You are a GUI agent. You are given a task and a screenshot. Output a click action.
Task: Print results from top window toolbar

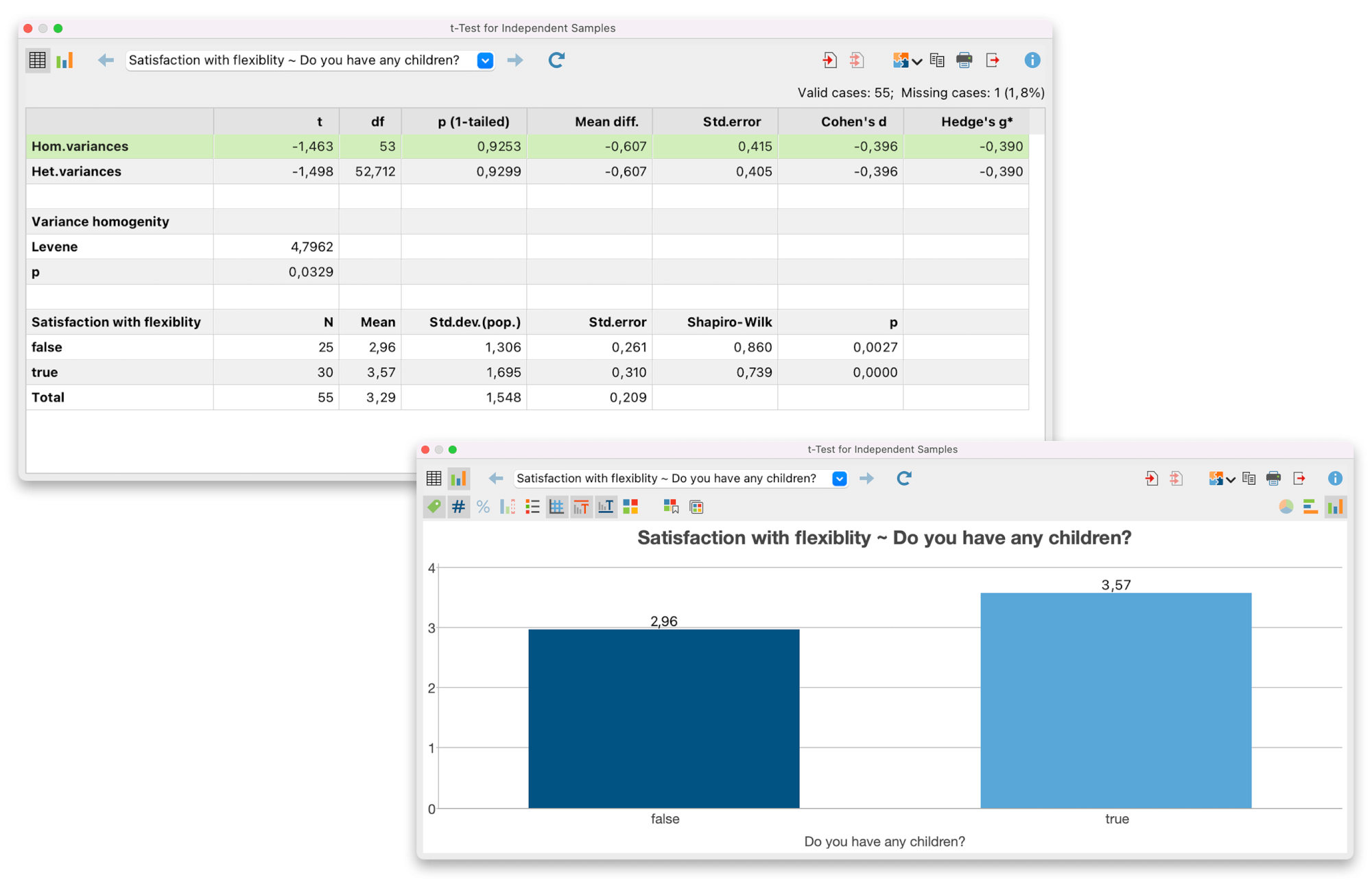click(964, 60)
